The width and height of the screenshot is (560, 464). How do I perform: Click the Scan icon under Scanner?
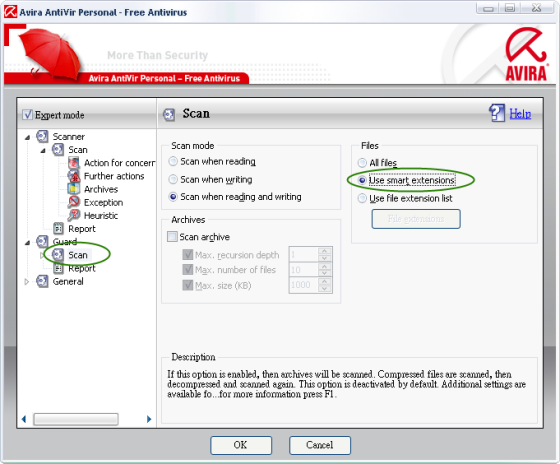coord(58,150)
